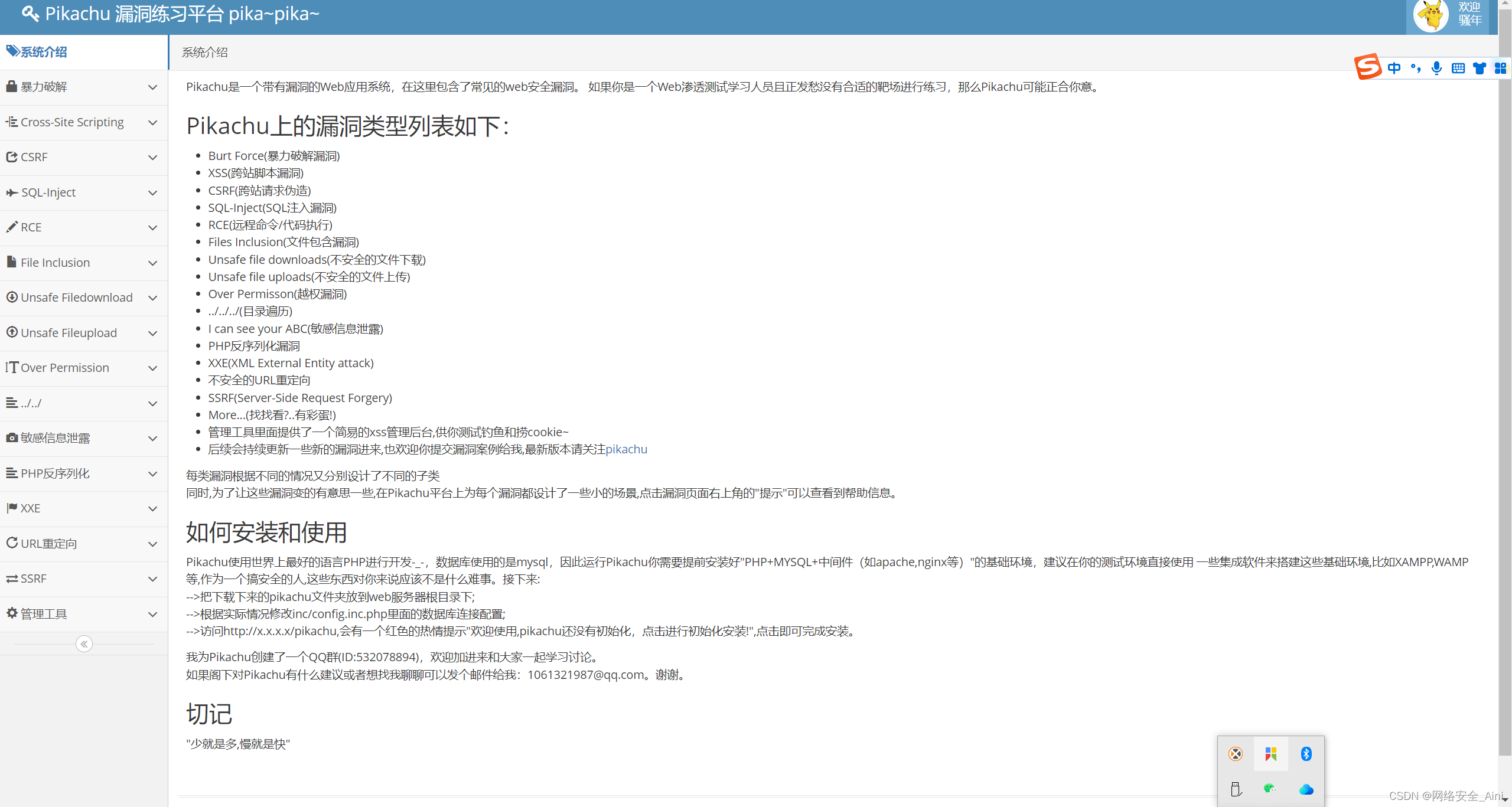The height and width of the screenshot is (807, 1512).
Task: Expand the RCE chevron
Action: coord(152,228)
